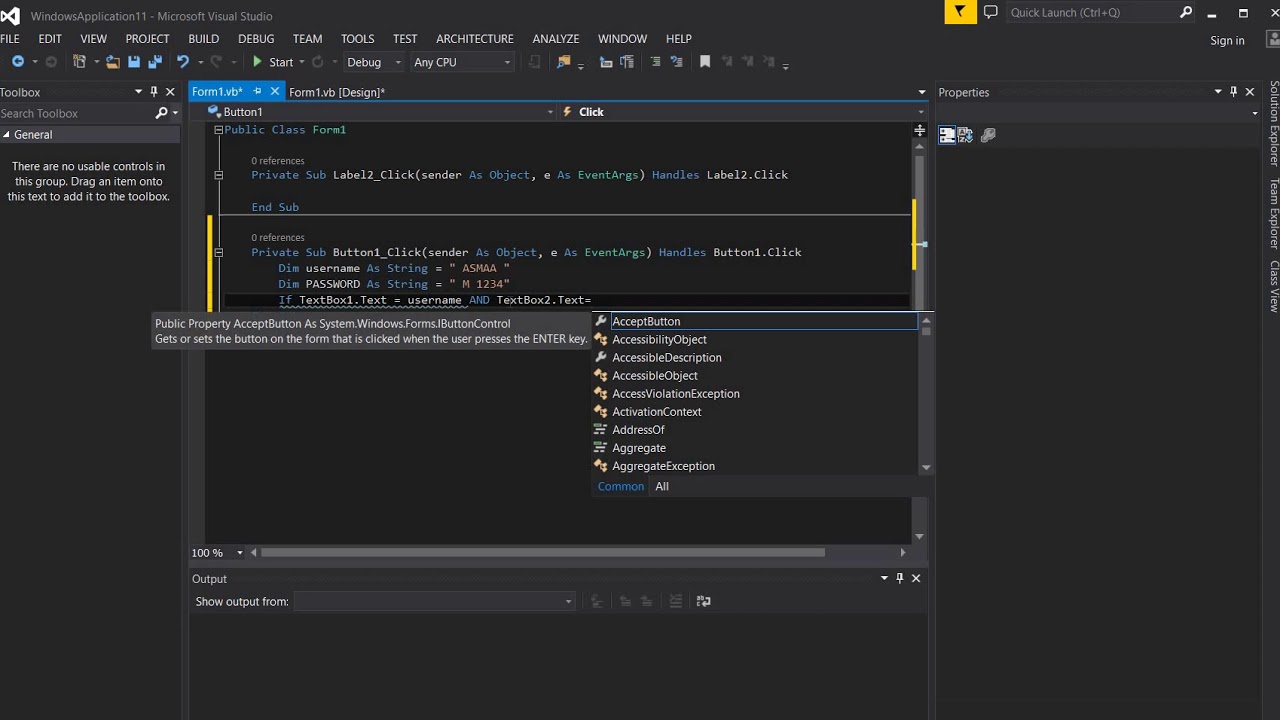Click the Open File folder icon
Screen dimensions: 1280x720
tap(113, 62)
